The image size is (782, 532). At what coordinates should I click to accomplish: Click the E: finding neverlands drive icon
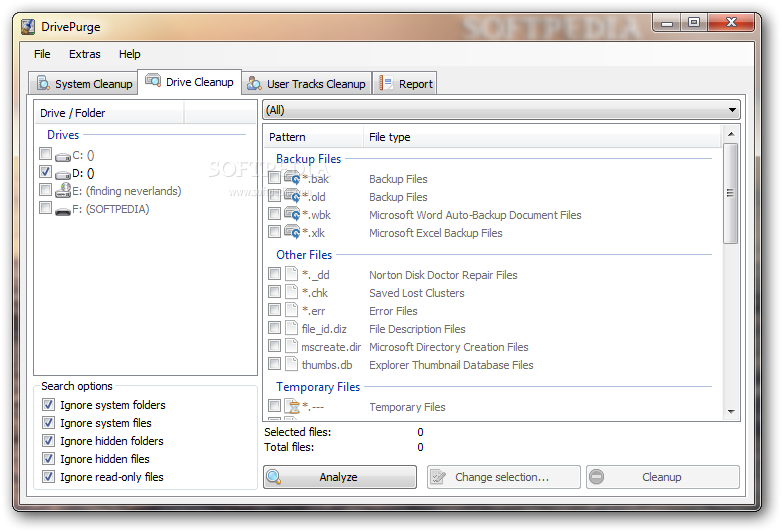point(63,191)
